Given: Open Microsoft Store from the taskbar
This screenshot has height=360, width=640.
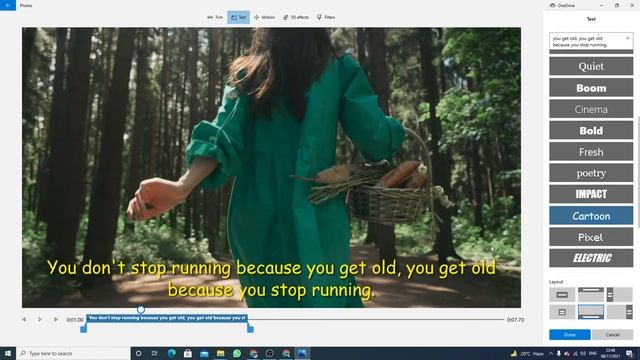Looking at the screenshot, I should [x=188, y=353].
